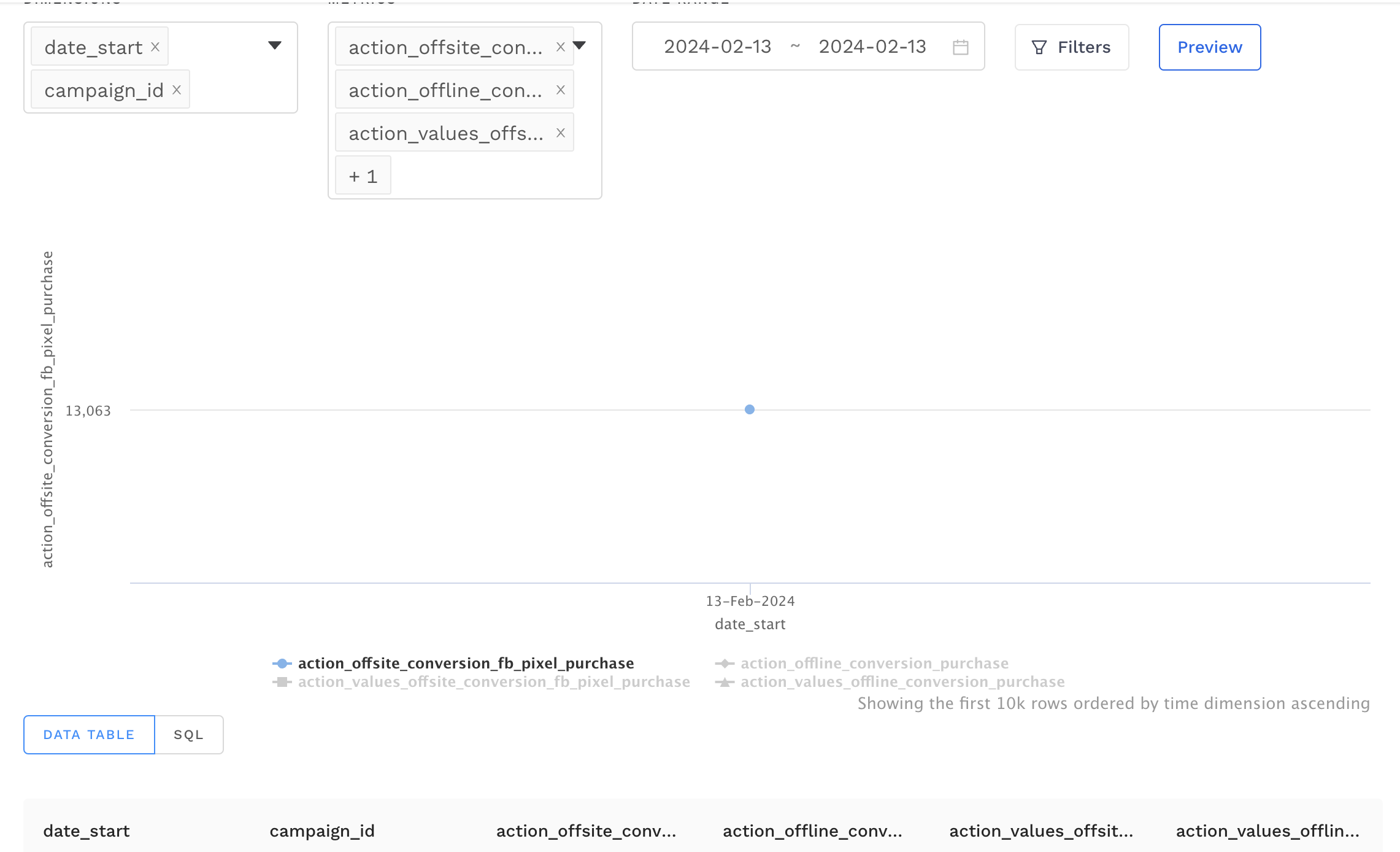
Task: Sort by the date_start table column
Action: point(87,831)
